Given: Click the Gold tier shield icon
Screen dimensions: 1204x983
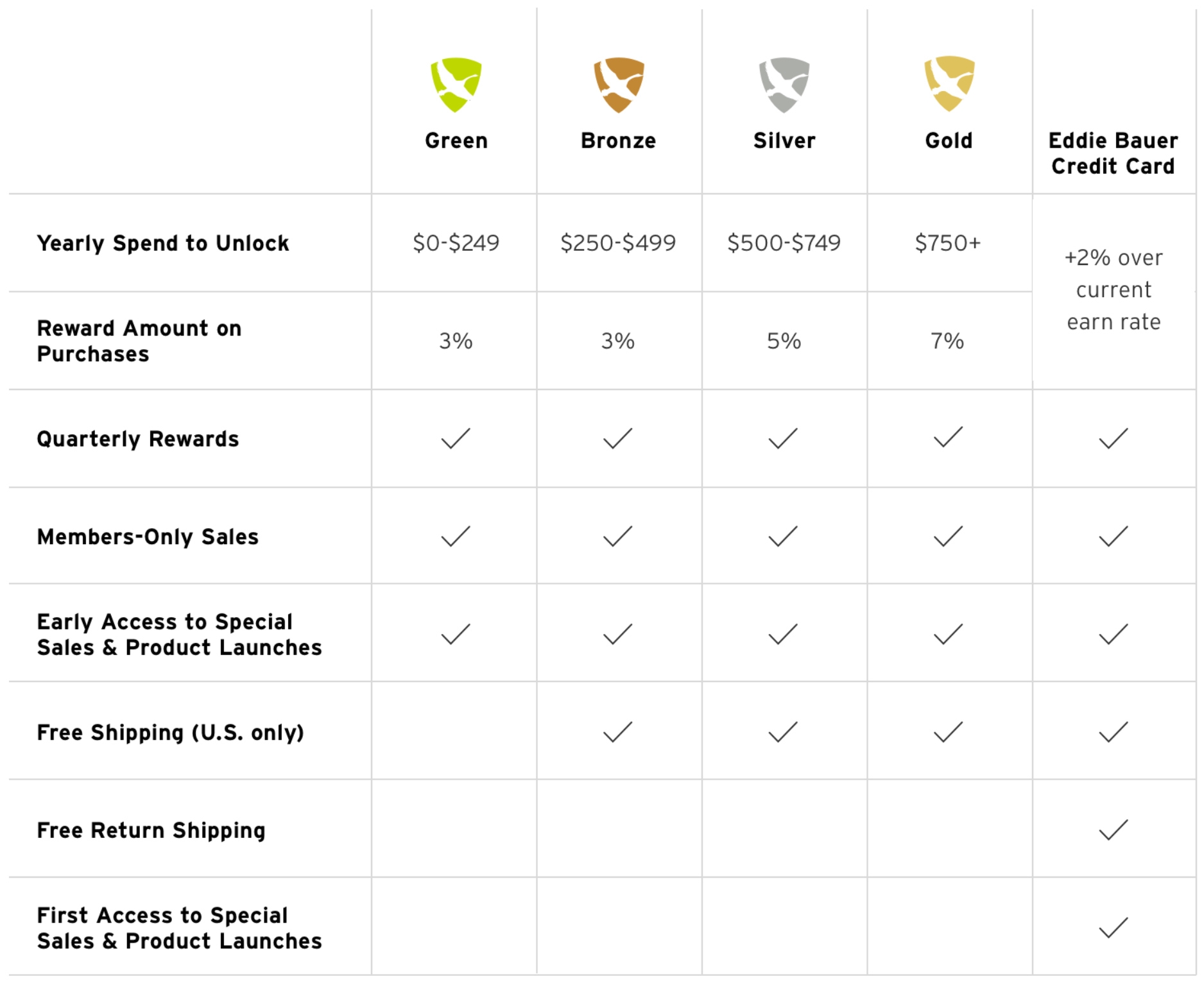Looking at the screenshot, I should point(949,83).
